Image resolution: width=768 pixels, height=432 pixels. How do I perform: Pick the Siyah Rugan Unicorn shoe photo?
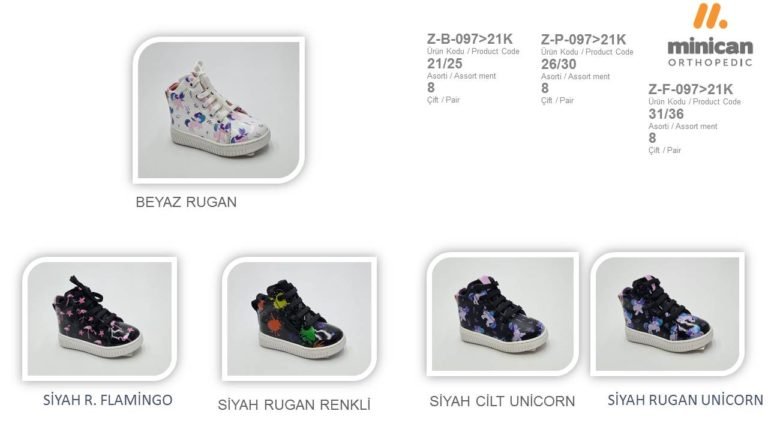(668, 314)
